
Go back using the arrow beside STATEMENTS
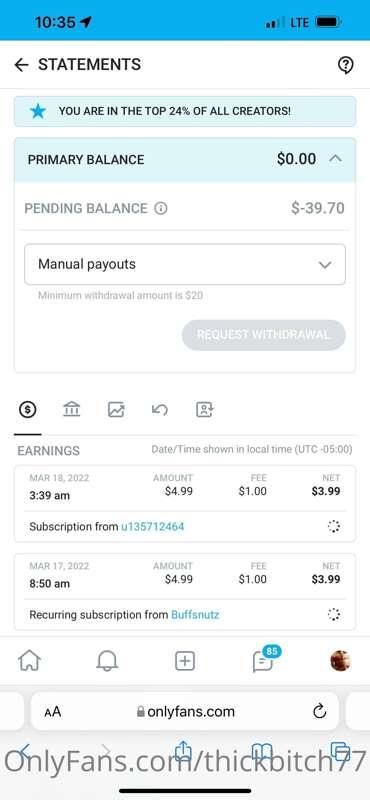pyautogui.click(x=21, y=65)
